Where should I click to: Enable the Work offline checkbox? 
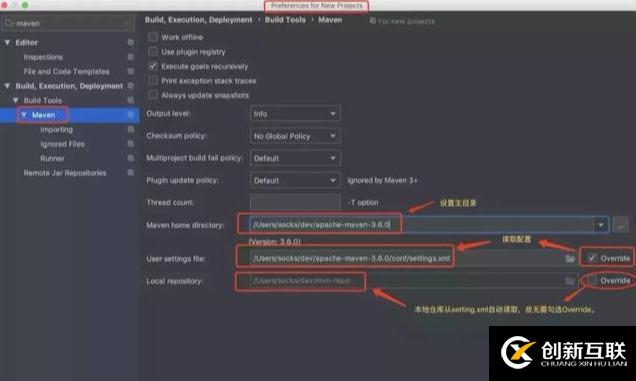click(x=153, y=37)
